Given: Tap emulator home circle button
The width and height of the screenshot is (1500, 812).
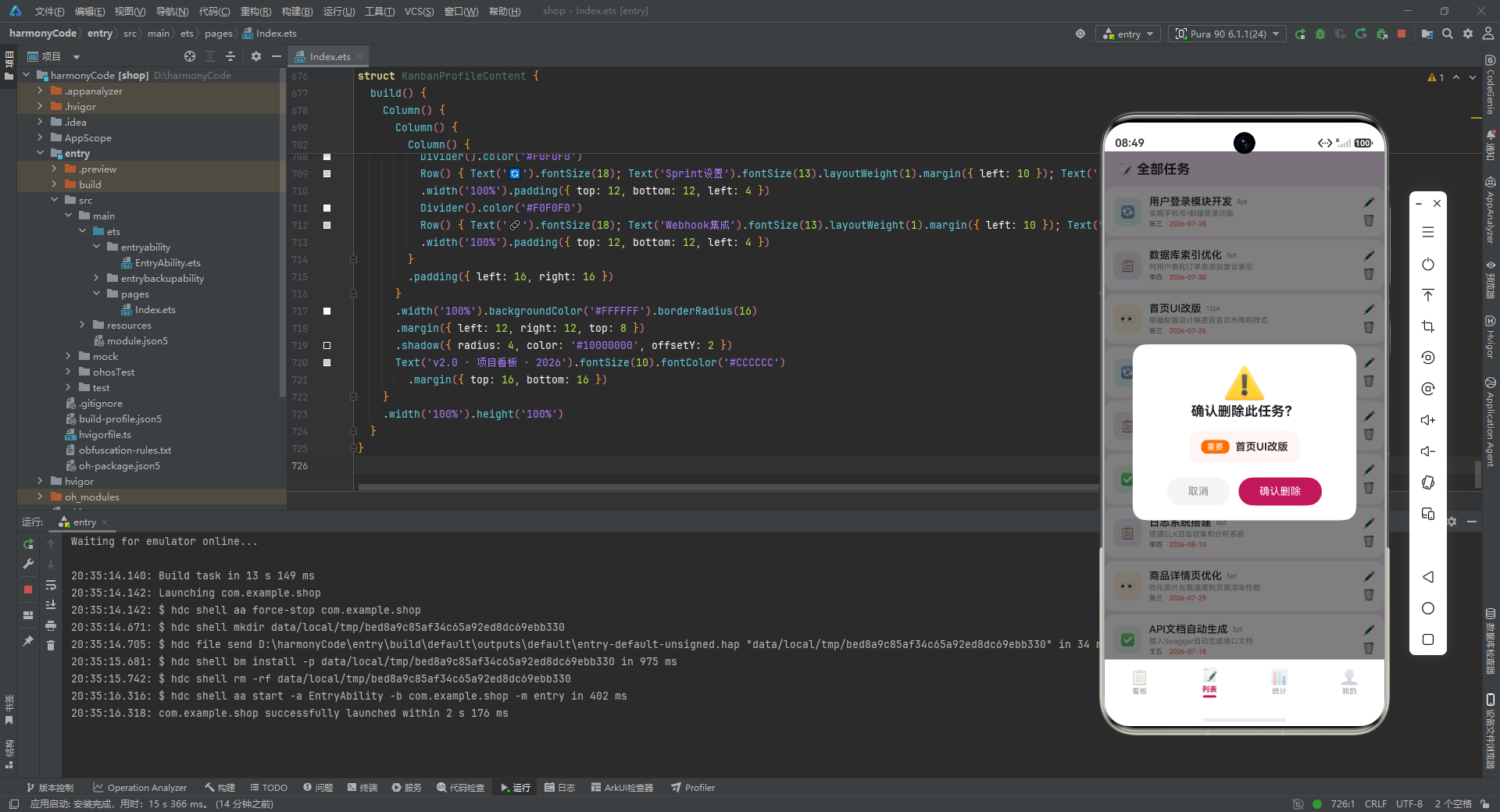Looking at the screenshot, I should pyautogui.click(x=1428, y=608).
